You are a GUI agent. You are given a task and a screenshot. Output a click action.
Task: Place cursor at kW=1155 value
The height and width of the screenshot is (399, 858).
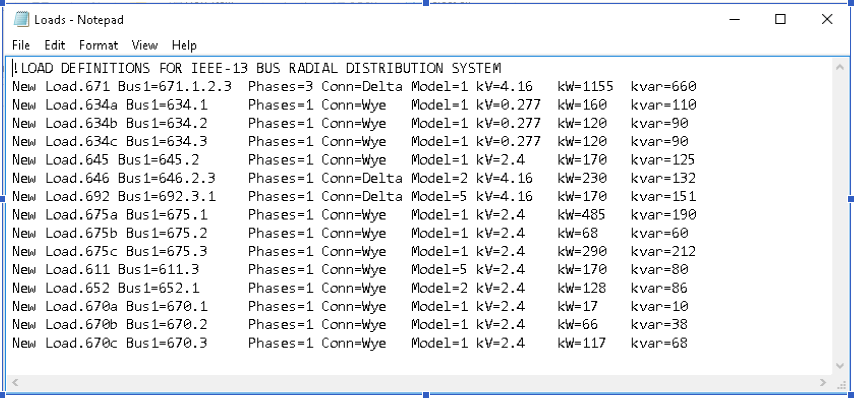pyautogui.click(x=585, y=86)
